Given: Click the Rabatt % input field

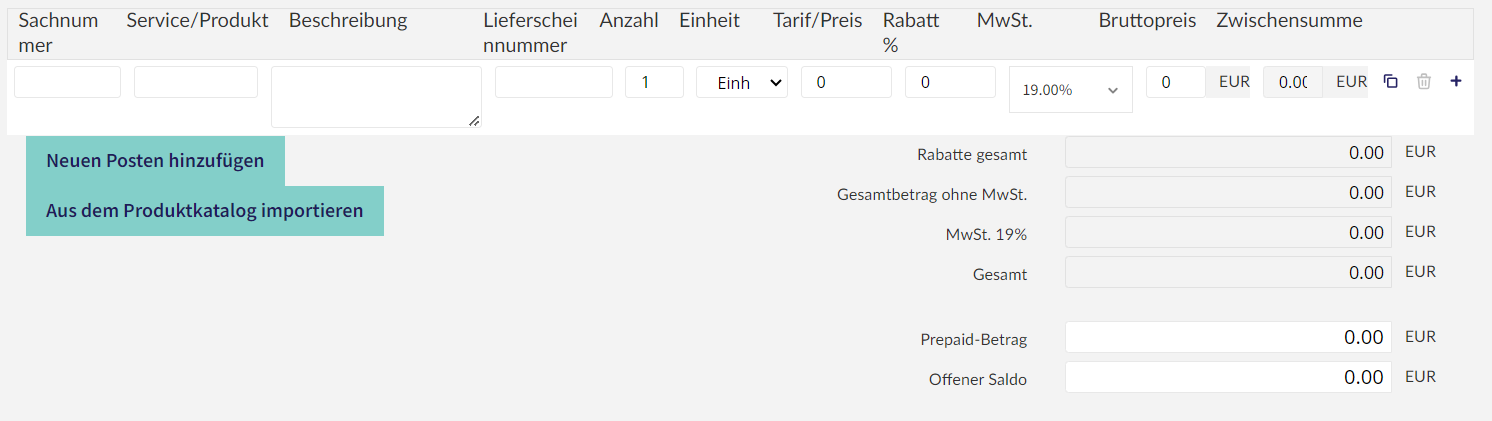Looking at the screenshot, I should [x=950, y=82].
